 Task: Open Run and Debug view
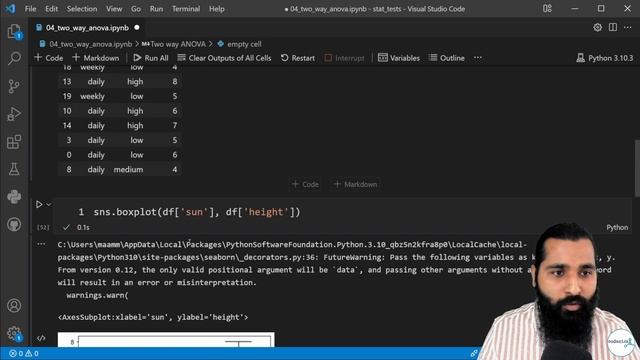click(14, 114)
